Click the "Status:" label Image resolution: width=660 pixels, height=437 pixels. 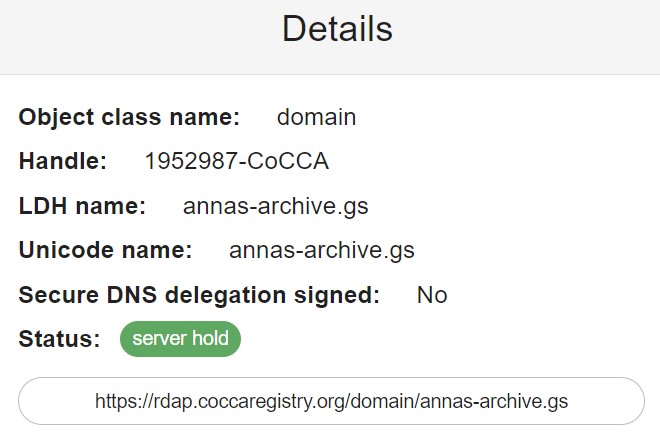59,339
